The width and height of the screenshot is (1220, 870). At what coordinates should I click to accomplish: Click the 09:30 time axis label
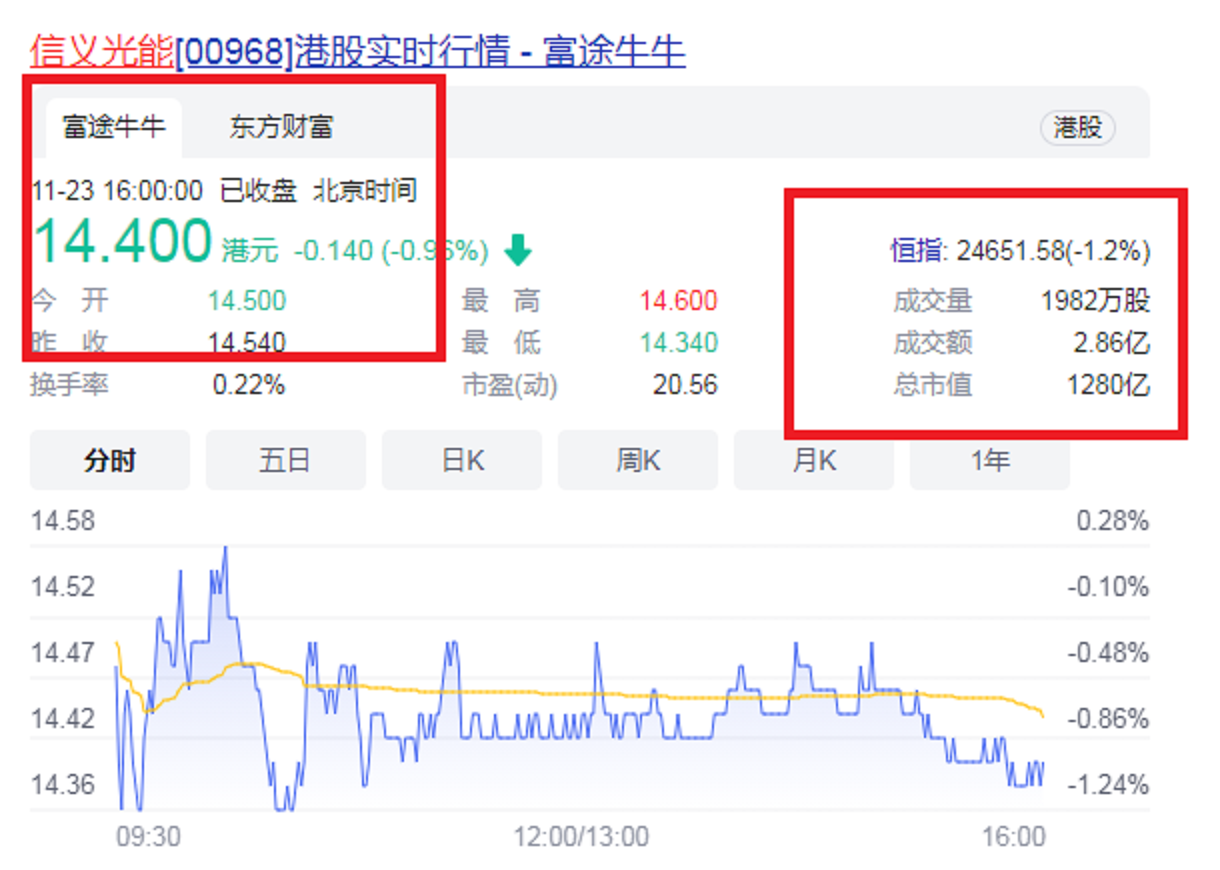click(x=148, y=836)
